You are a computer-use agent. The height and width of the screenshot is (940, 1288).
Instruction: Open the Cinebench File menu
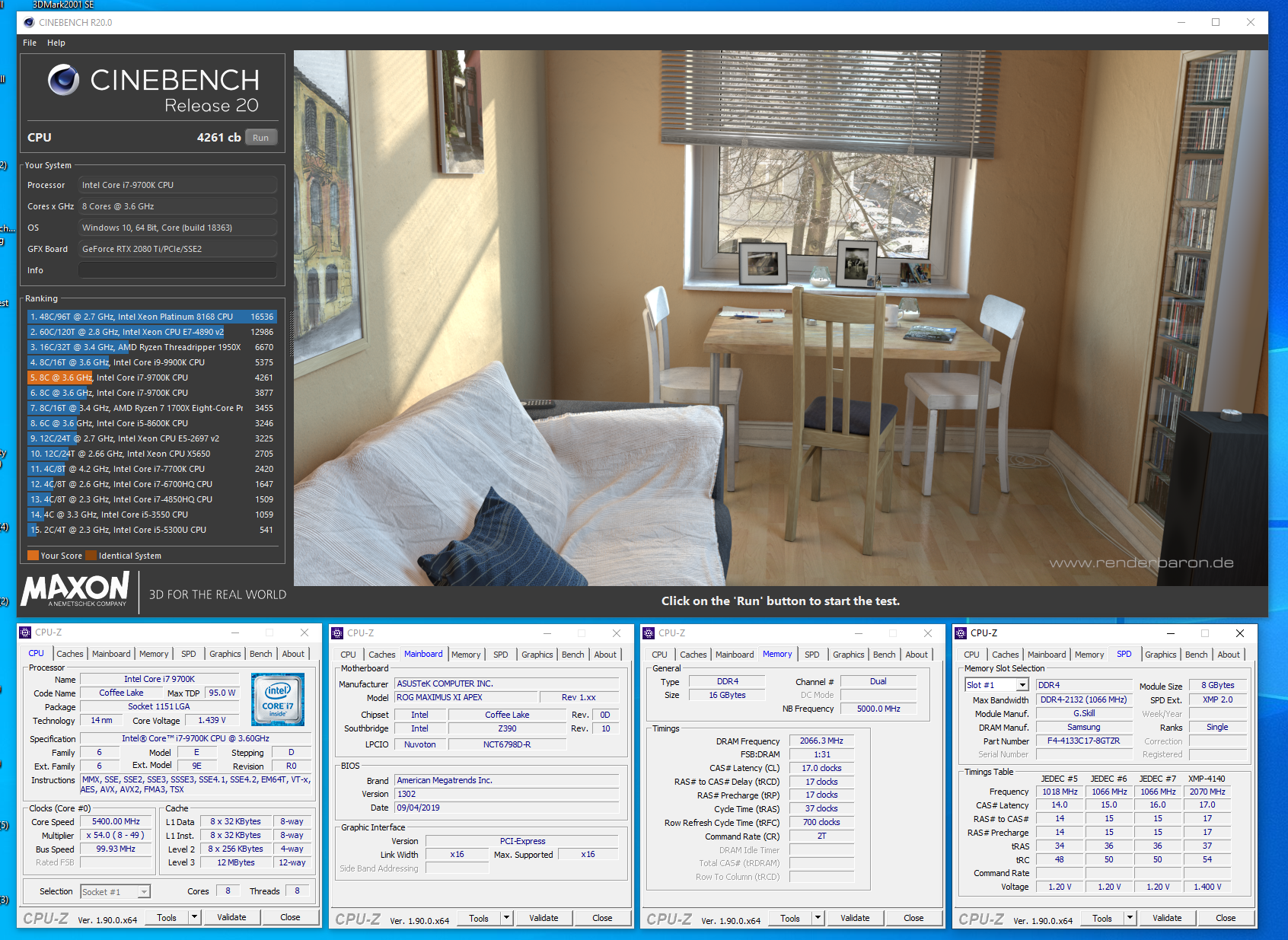pos(30,43)
